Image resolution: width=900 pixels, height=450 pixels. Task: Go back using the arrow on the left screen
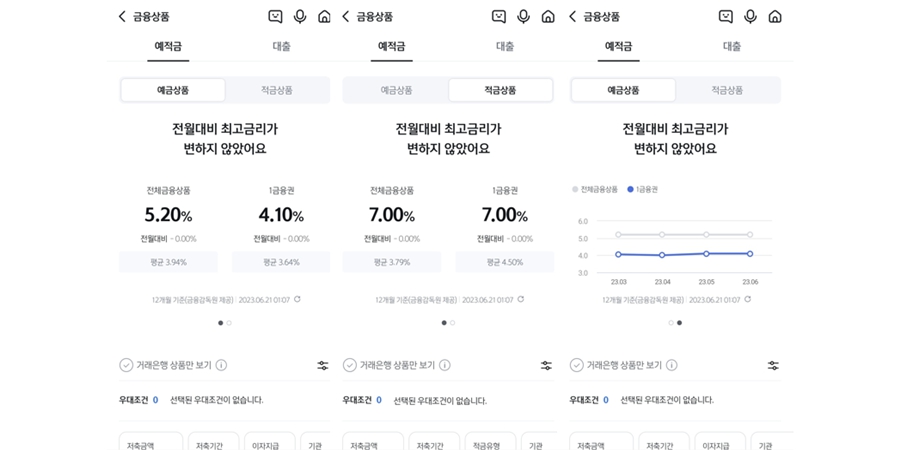(122, 17)
